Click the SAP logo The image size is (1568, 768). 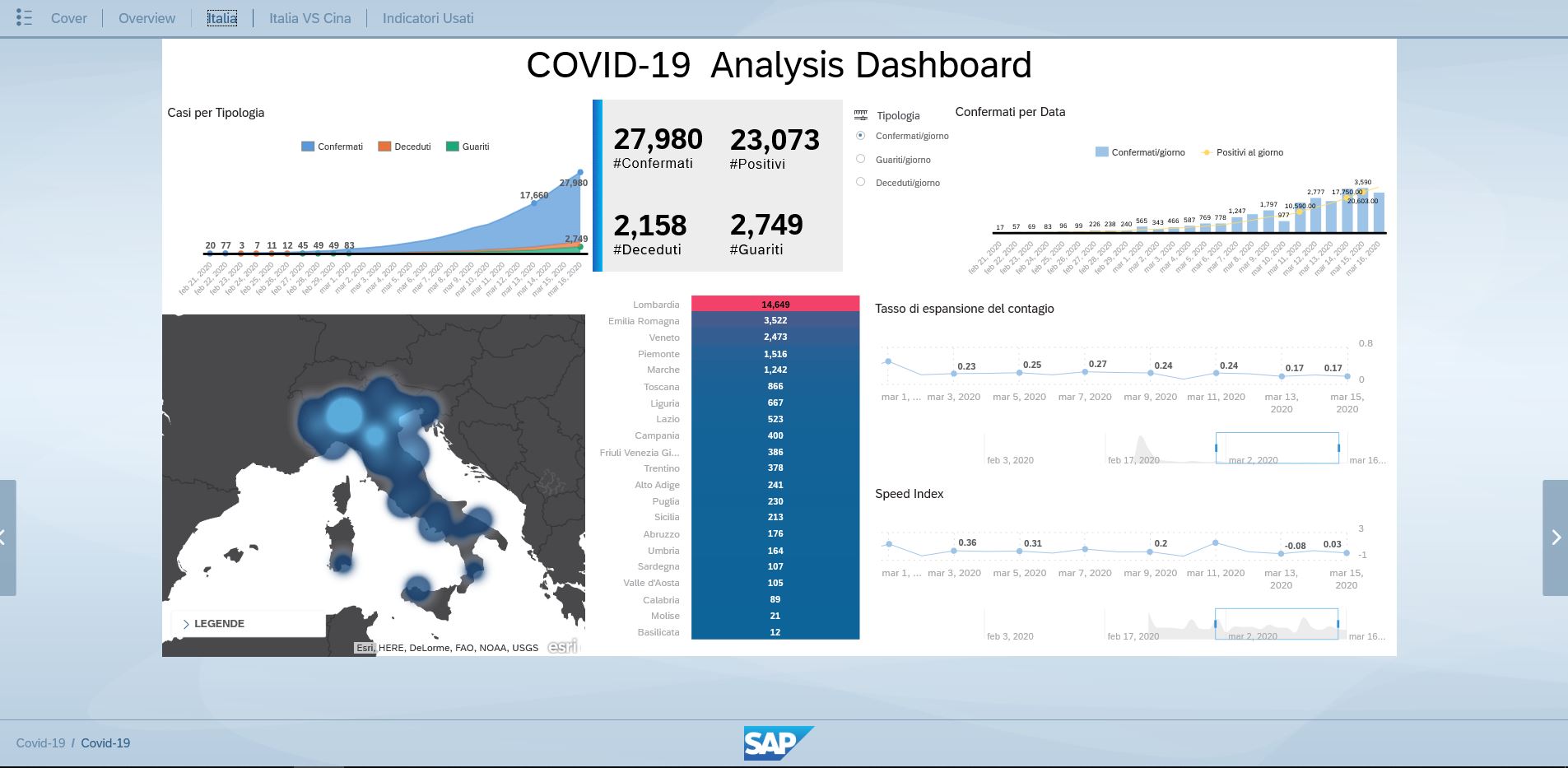778,742
